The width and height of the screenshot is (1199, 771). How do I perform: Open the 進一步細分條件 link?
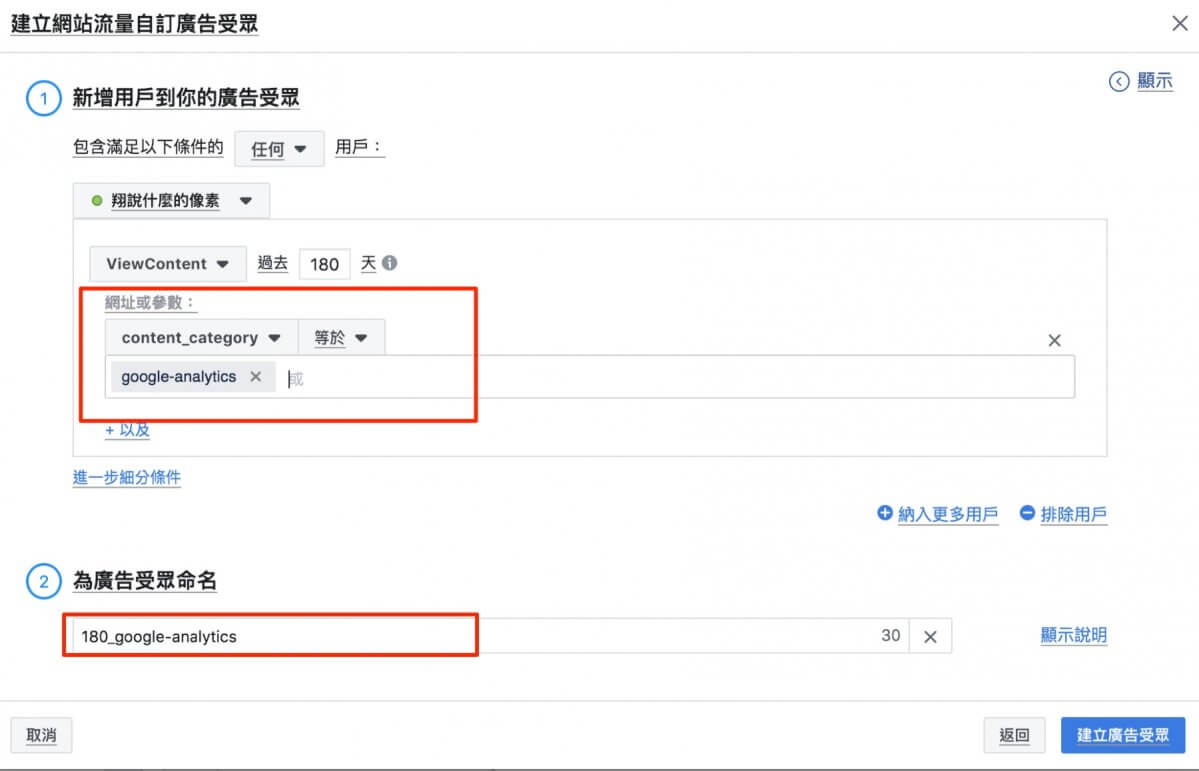pyautogui.click(x=127, y=478)
